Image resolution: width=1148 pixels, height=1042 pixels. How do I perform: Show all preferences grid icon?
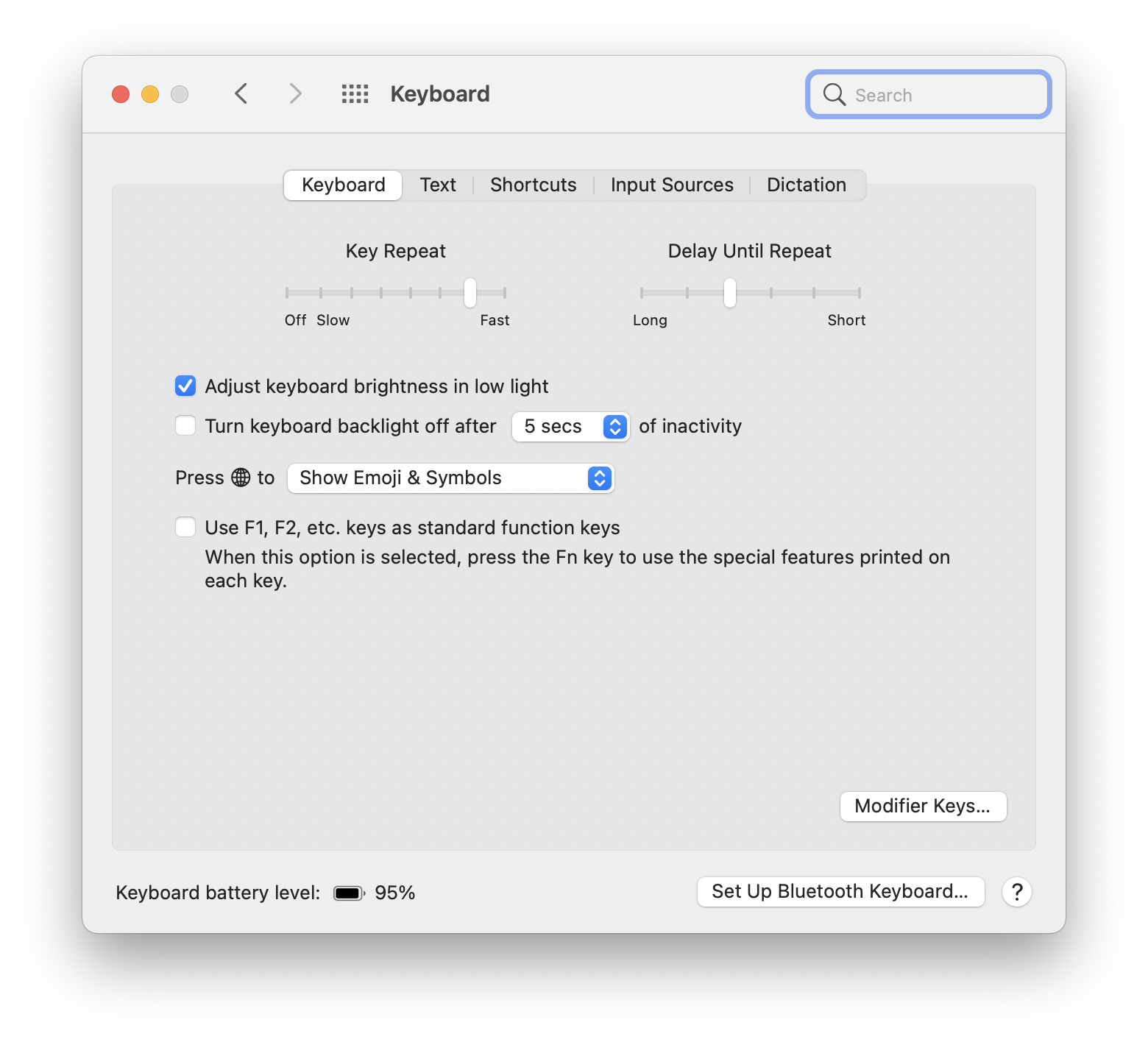click(x=355, y=94)
